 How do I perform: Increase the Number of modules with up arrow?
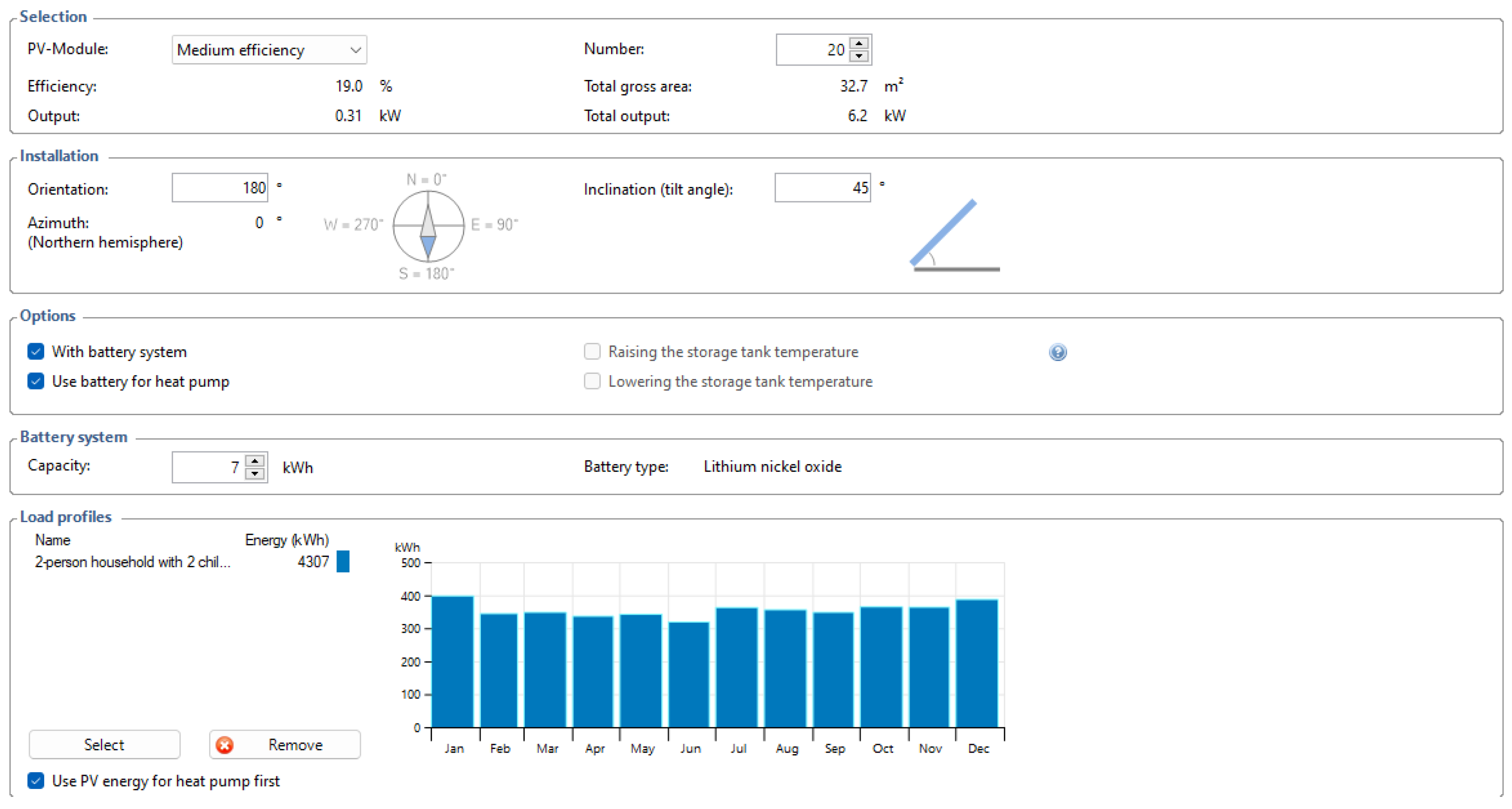click(859, 44)
